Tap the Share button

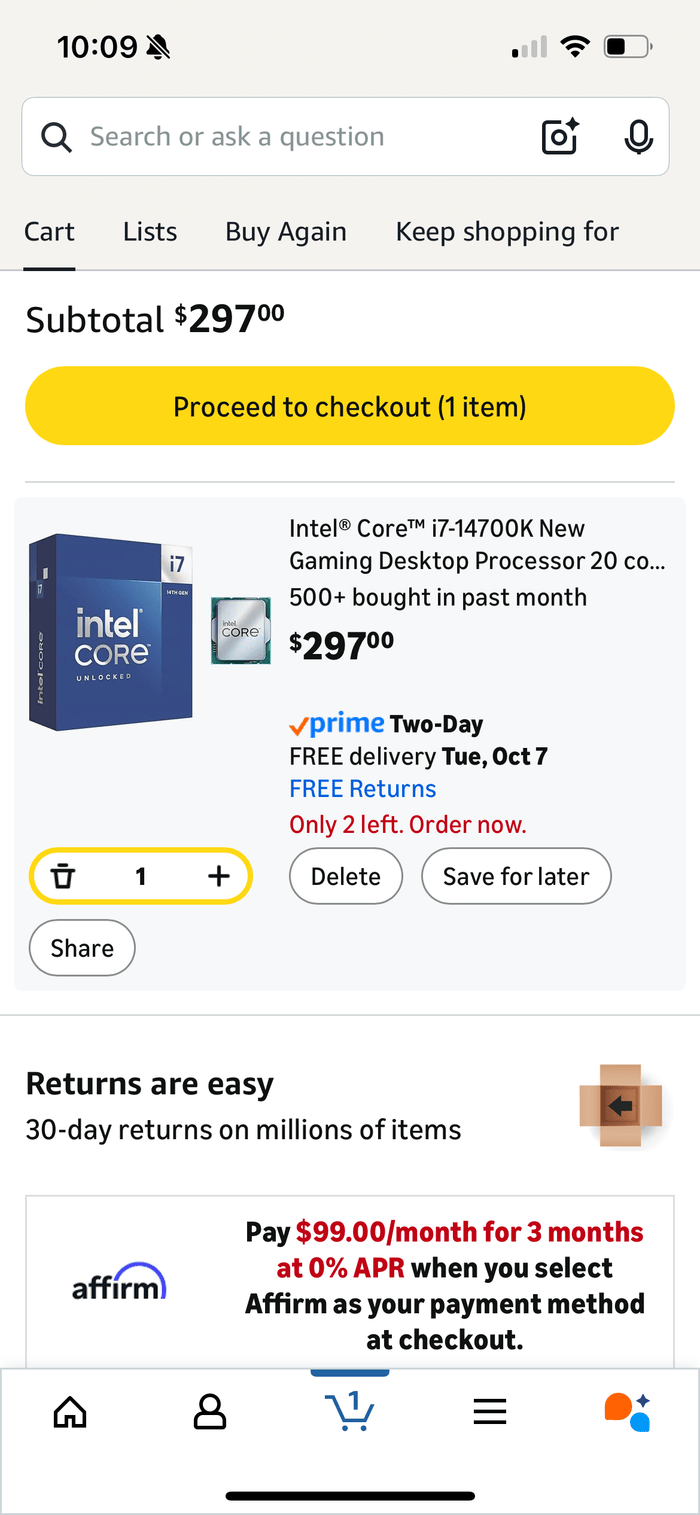pos(82,948)
